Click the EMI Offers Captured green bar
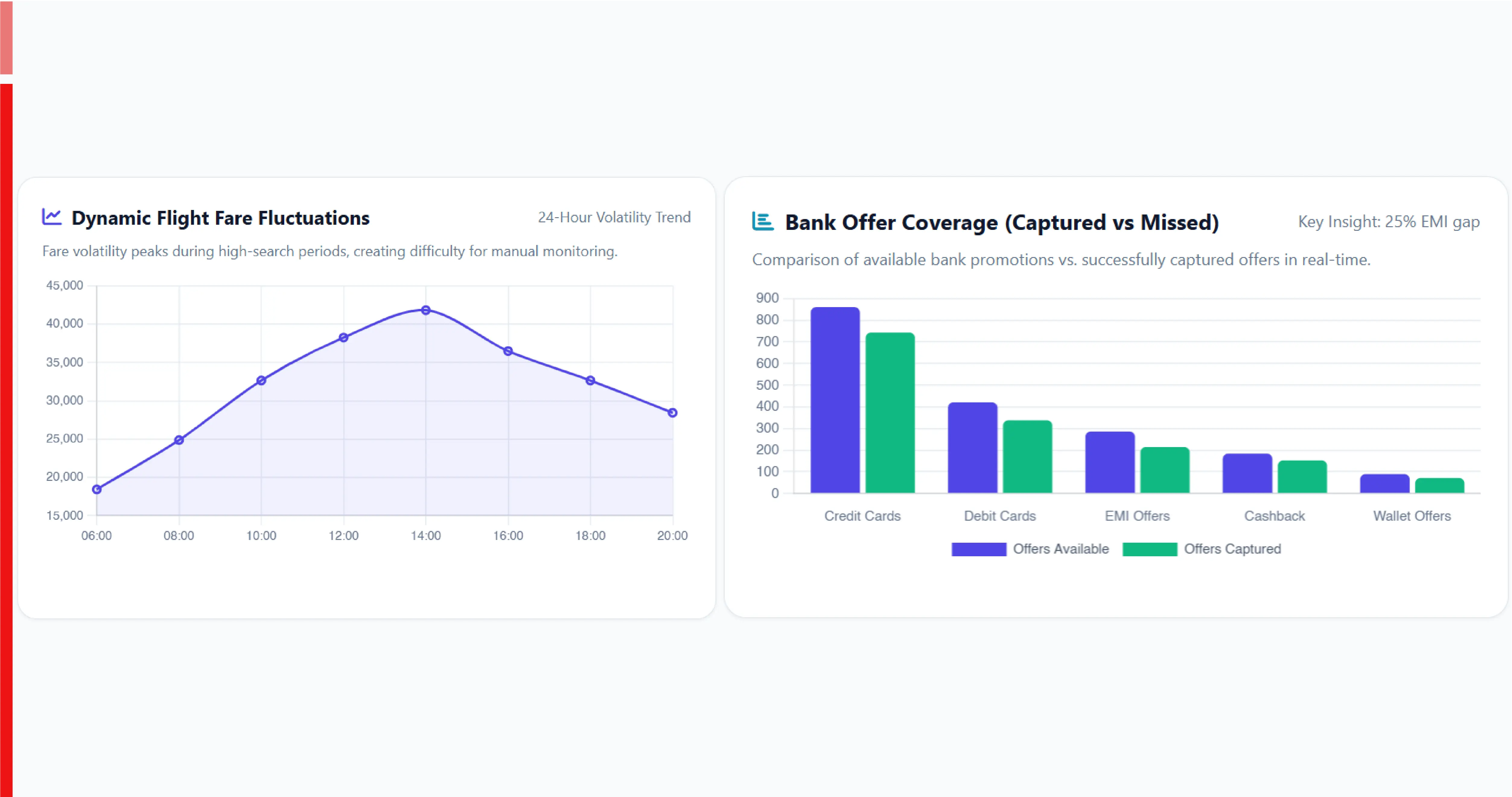Viewport: 1512px width, 797px height. [1164, 470]
